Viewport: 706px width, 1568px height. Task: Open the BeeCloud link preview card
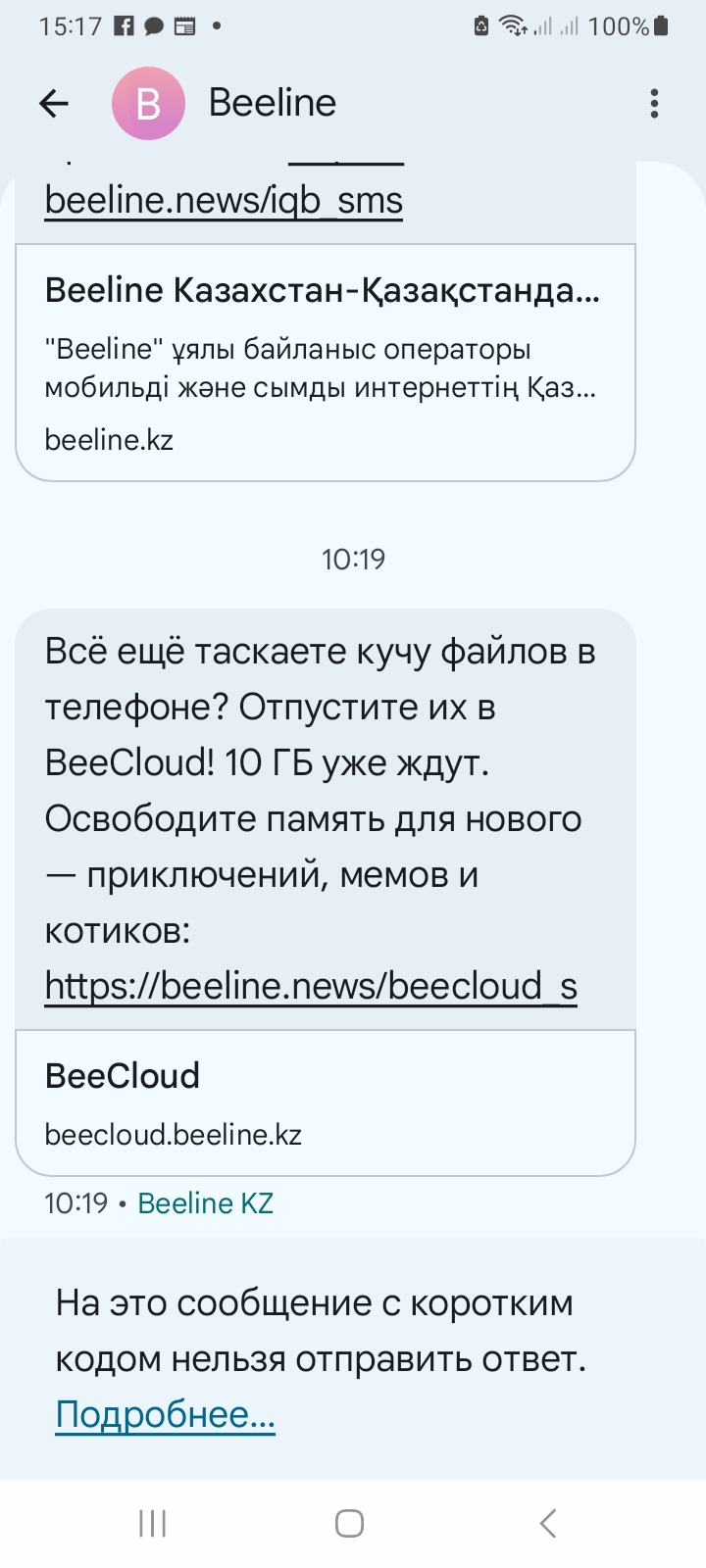[x=326, y=1102]
